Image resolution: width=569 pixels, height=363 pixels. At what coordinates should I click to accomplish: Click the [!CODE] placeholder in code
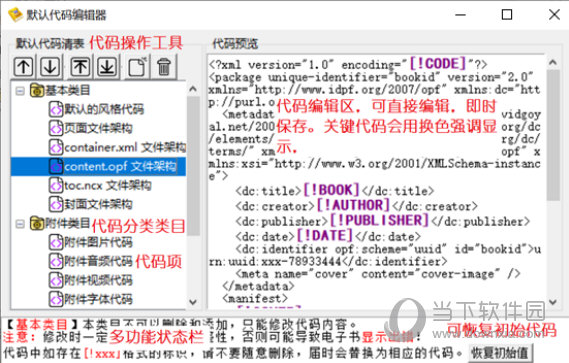tap(438, 64)
